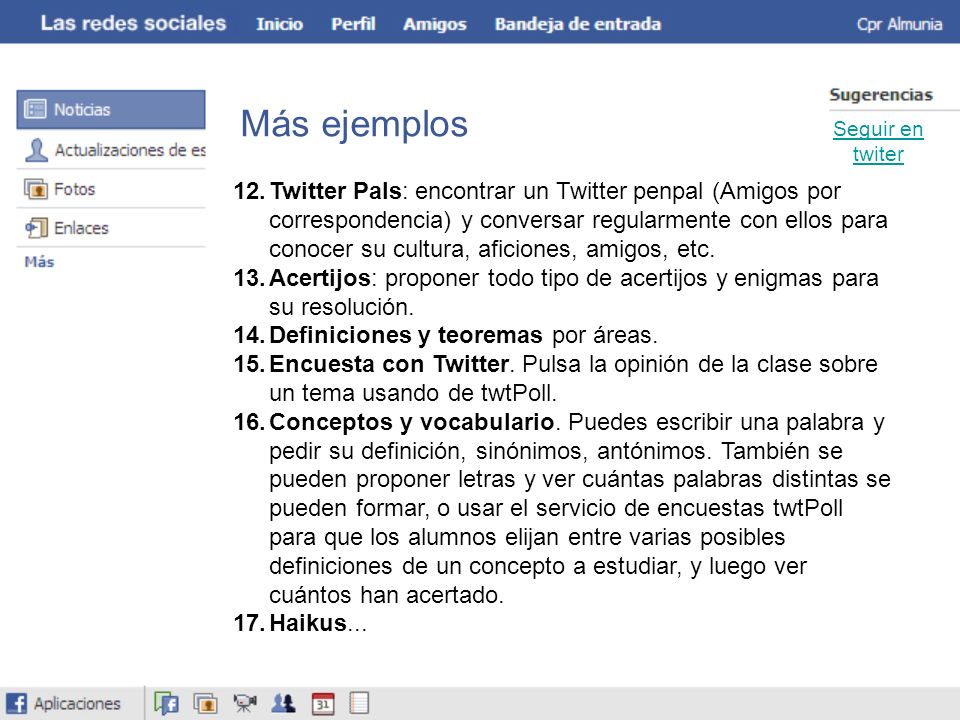Click the bold text Haikus

click(x=309, y=623)
